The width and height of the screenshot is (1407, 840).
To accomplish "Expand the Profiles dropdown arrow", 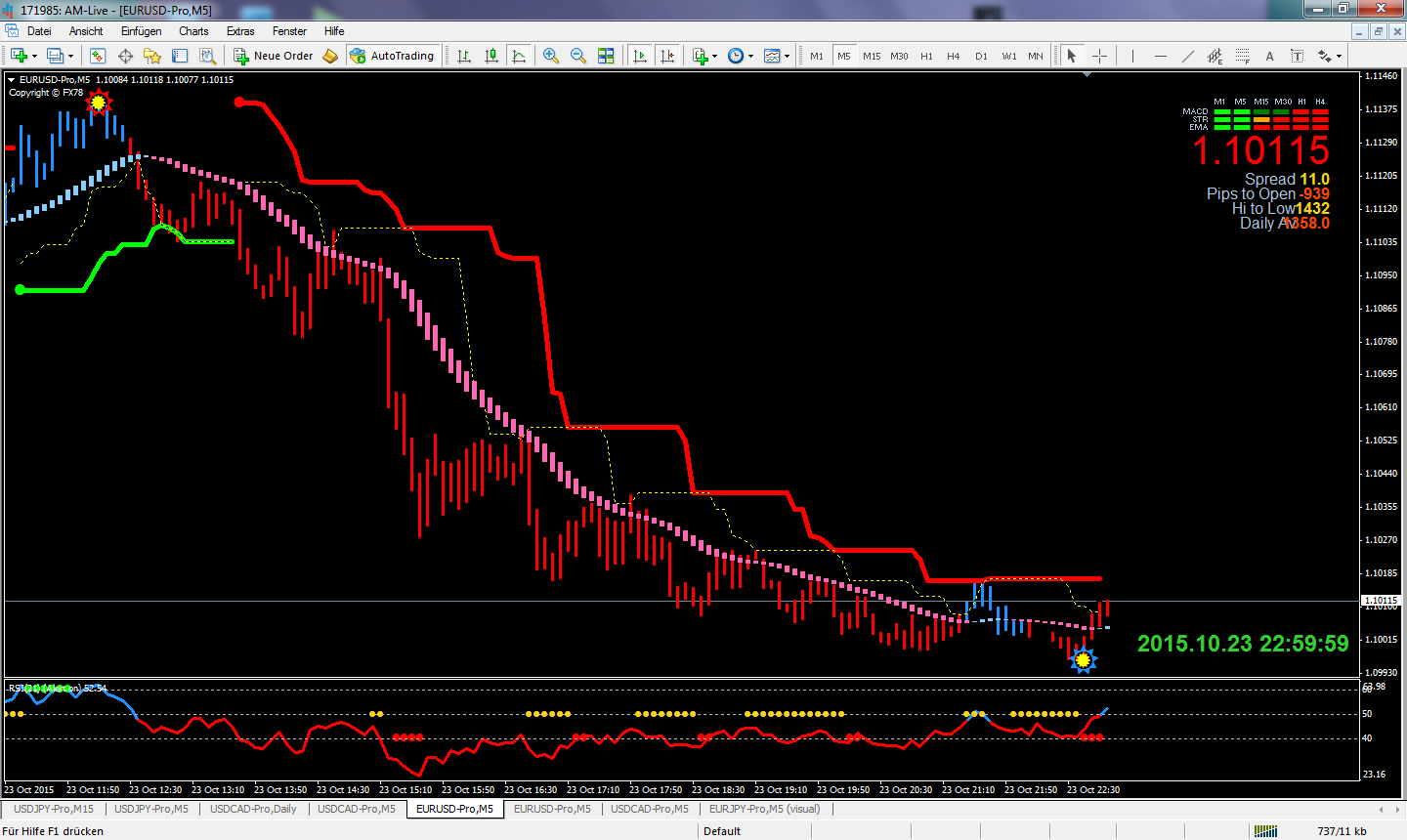I will pyautogui.click(x=70, y=56).
